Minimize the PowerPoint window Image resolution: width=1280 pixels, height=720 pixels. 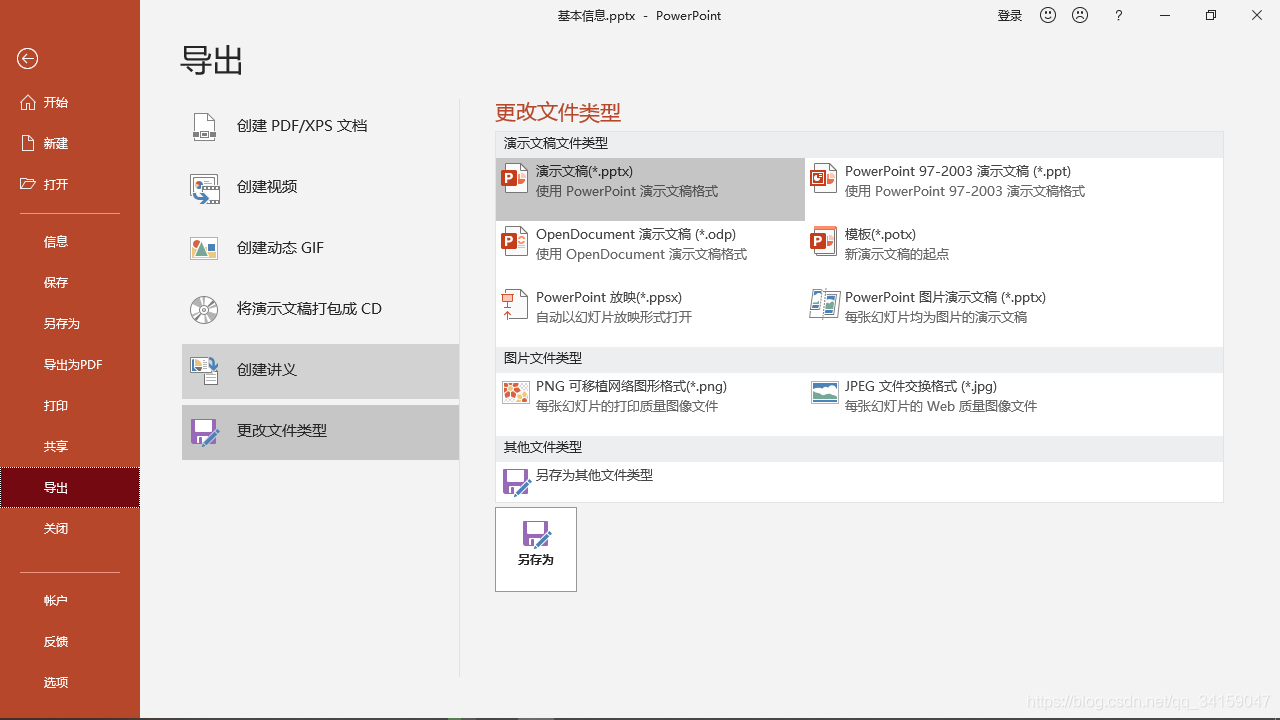coord(1165,15)
